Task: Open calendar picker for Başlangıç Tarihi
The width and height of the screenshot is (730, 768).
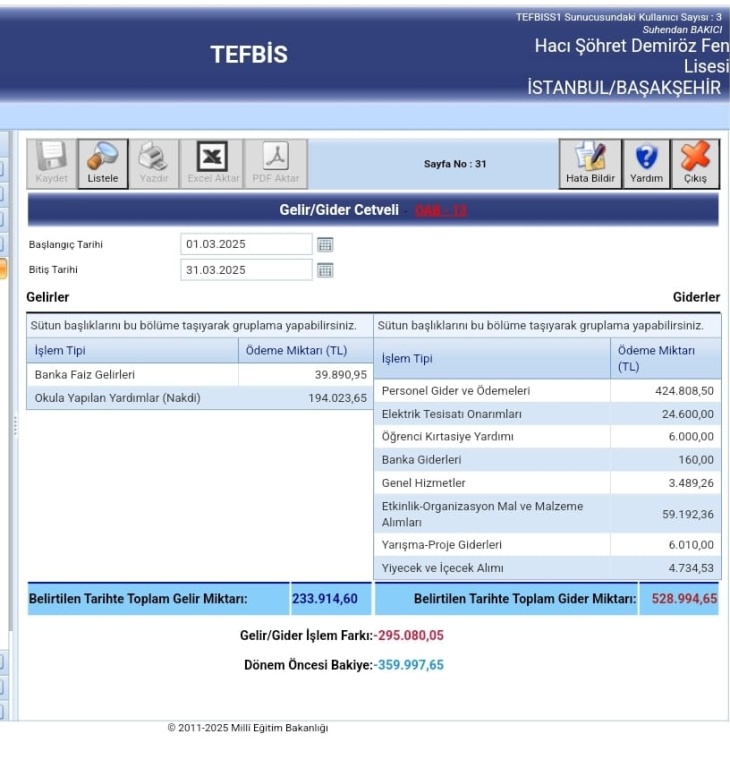Action: pyautogui.click(x=325, y=244)
